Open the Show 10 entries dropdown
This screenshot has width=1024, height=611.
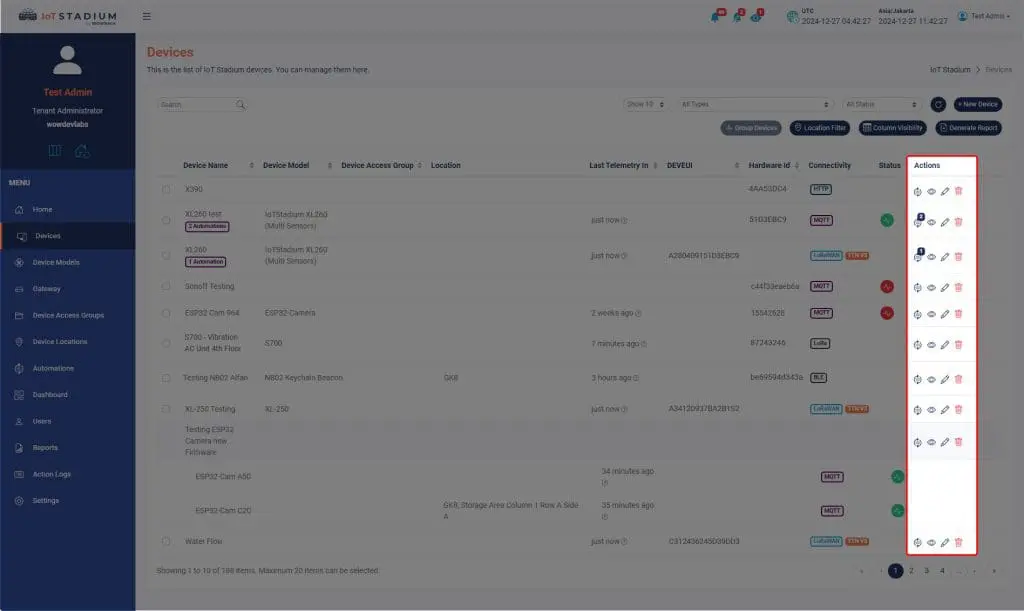tap(645, 104)
